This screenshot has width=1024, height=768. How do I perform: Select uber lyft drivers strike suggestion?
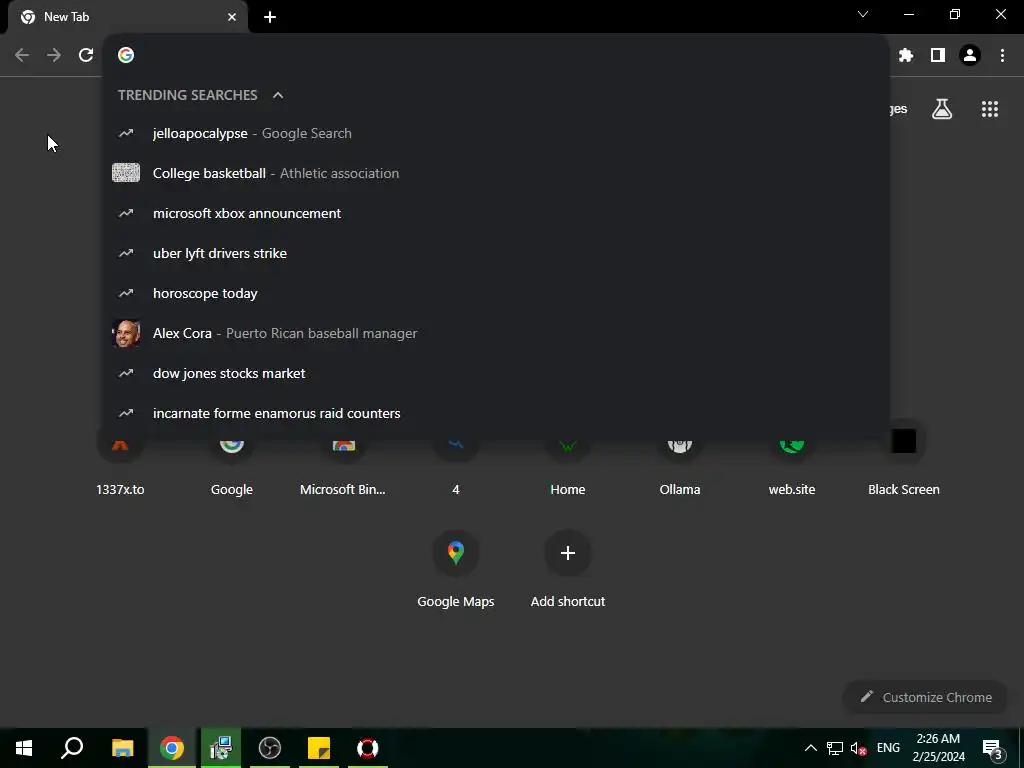coord(496,253)
